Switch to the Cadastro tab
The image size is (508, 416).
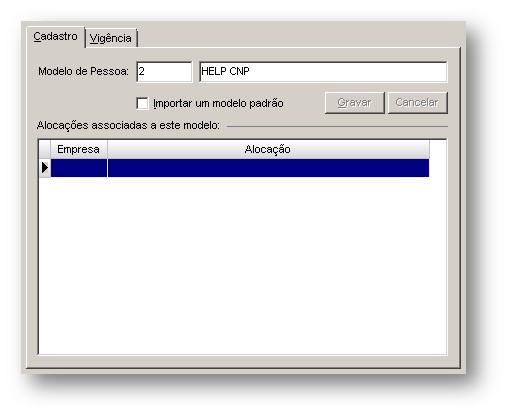pyautogui.click(x=56, y=37)
